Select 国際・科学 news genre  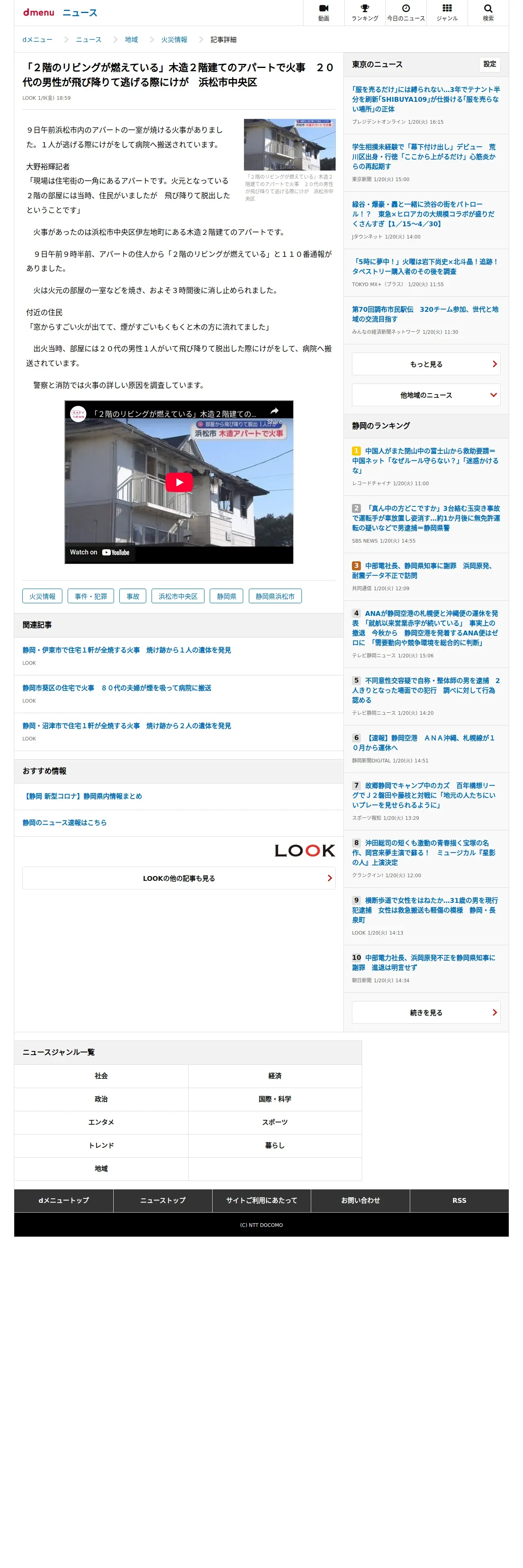(x=275, y=1099)
